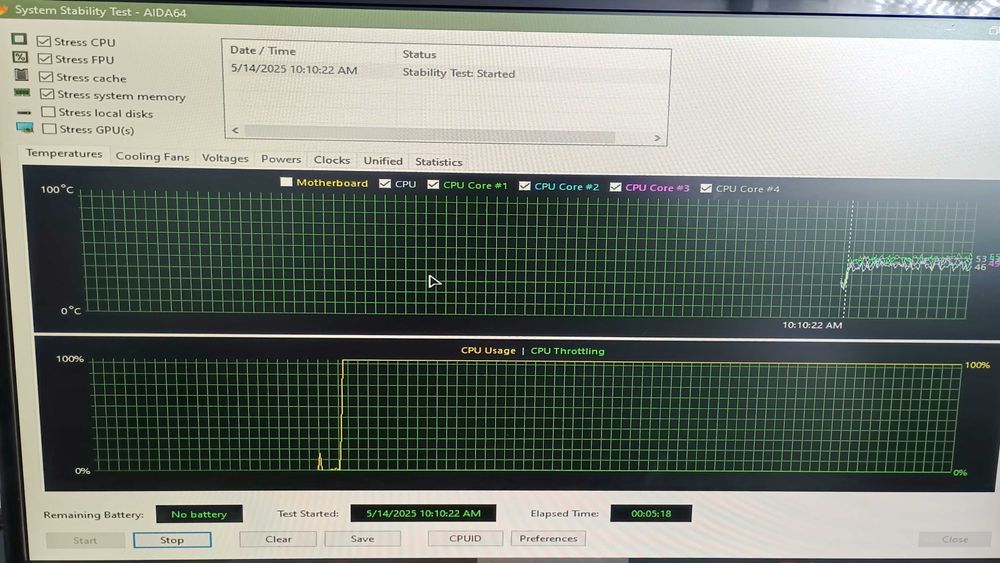Click Stability Test: Started status text
The height and width of the screenshot is (563, 1000).
[x=459, y=73]
